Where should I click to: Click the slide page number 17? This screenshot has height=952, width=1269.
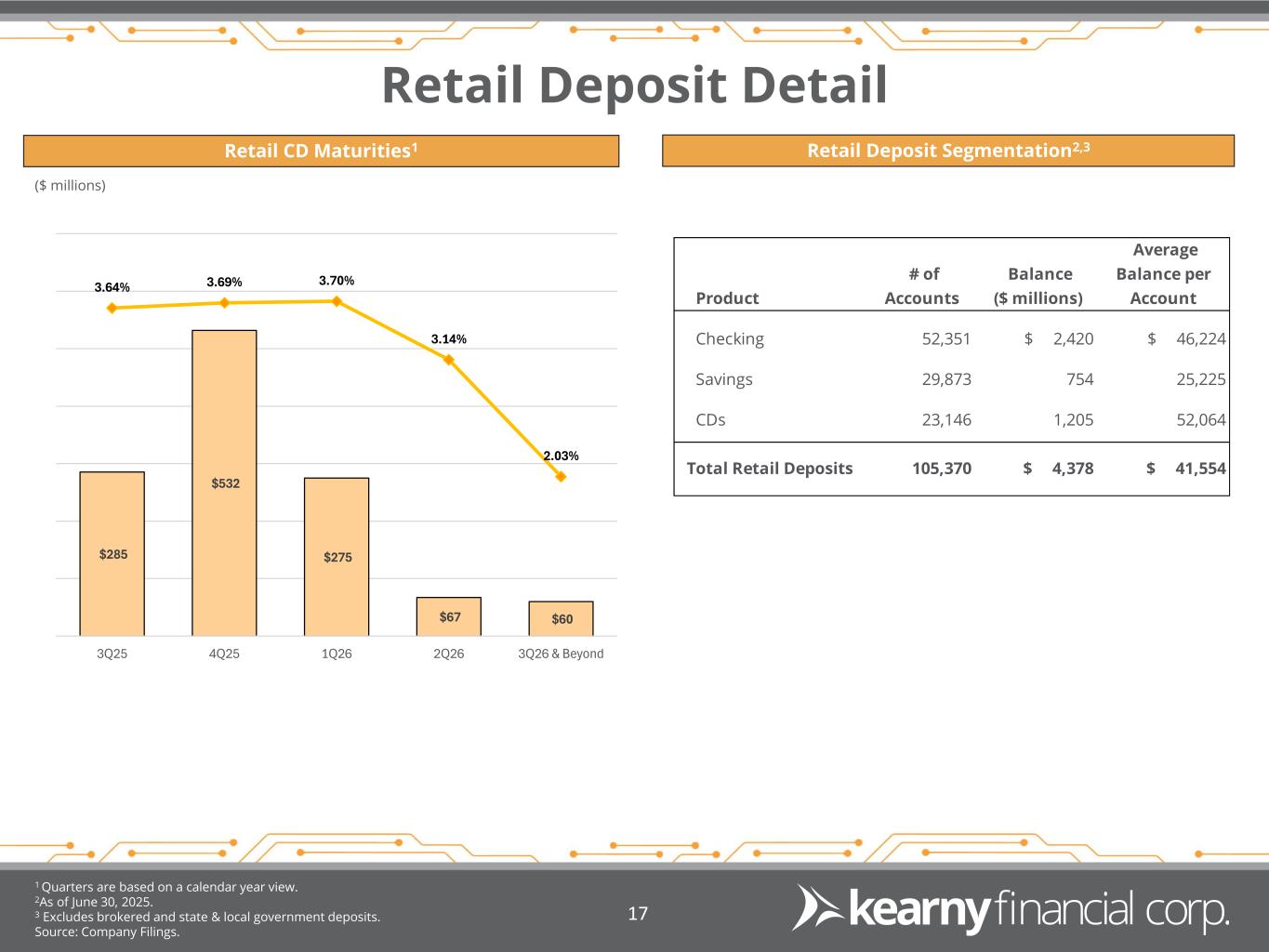point(638,914)
